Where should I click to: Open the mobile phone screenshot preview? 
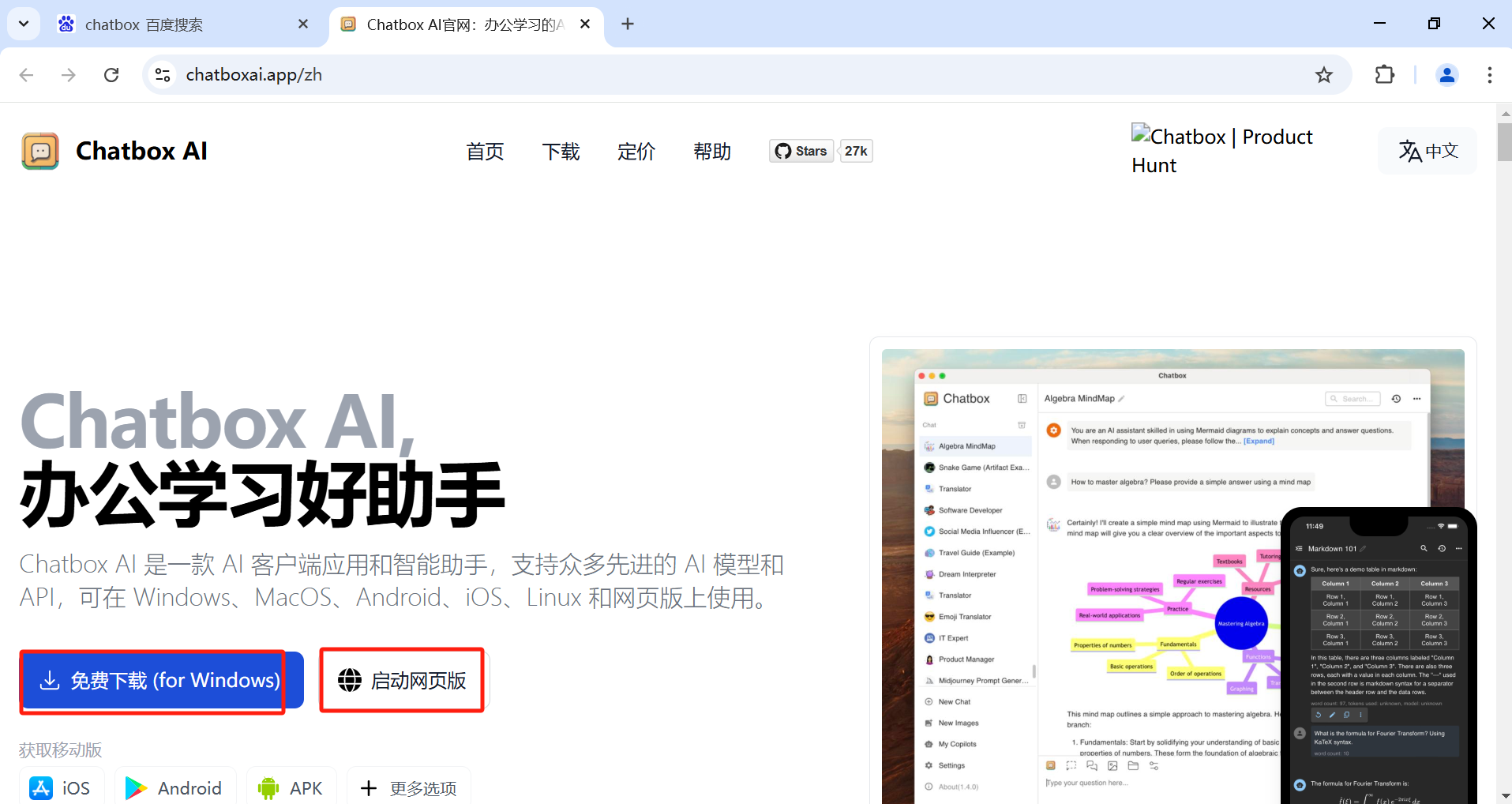(1379, 656)
